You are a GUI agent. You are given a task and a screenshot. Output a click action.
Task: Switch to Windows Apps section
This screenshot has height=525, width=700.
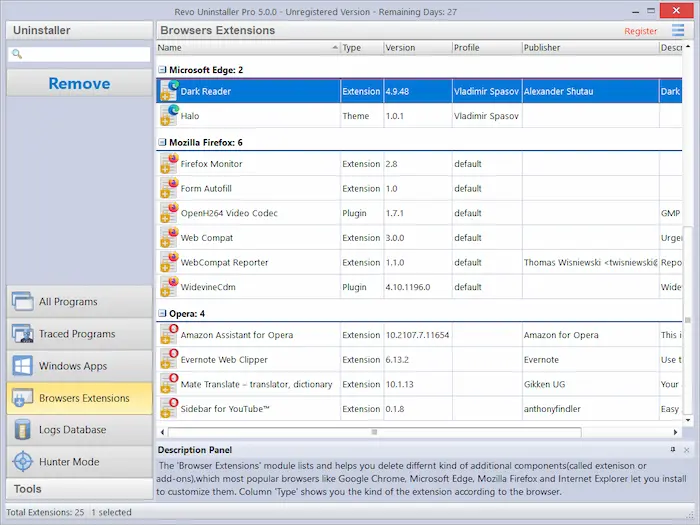click(x=79, y=366)
